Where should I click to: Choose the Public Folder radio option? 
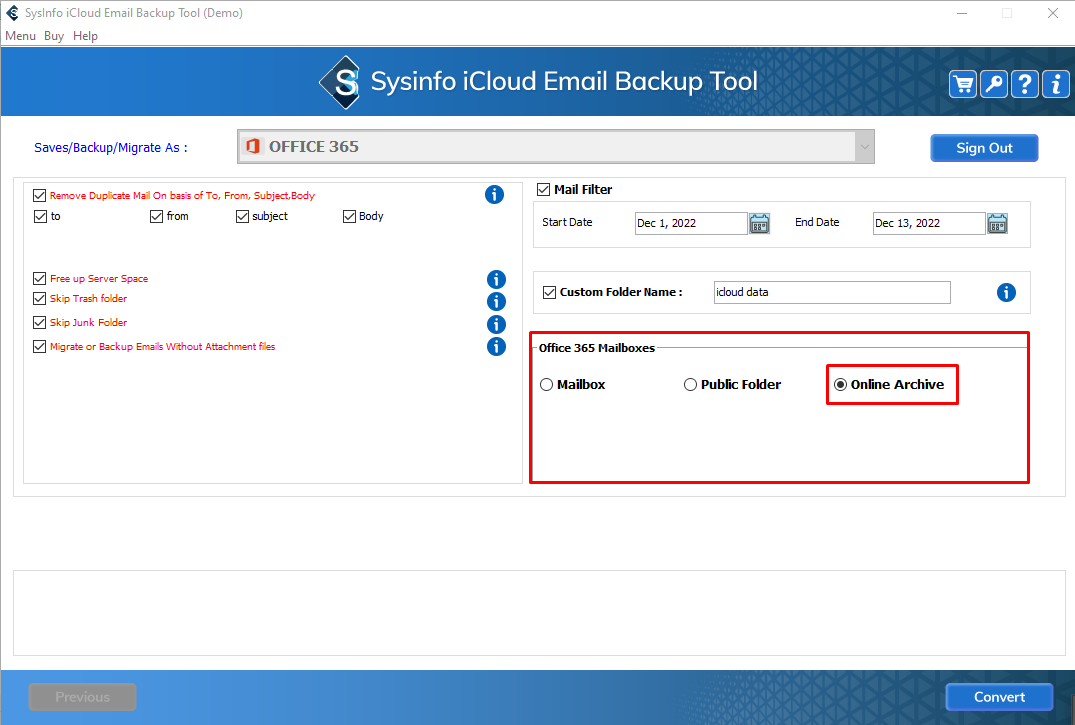pos(690,385)
